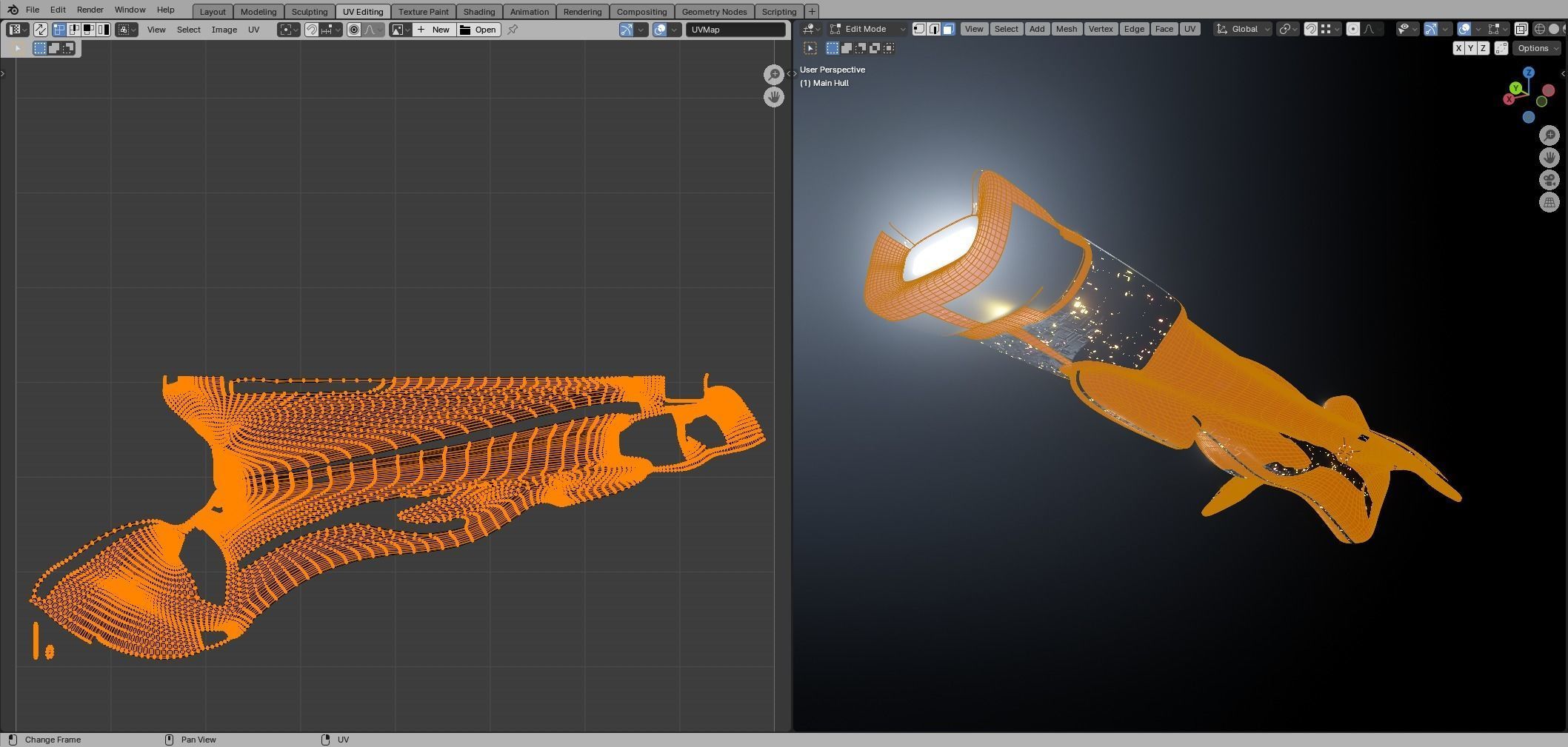This screenshot has height=747, width=1568.
Task: Select edge select mode in 3D viewport
Action: pos(934,29)
